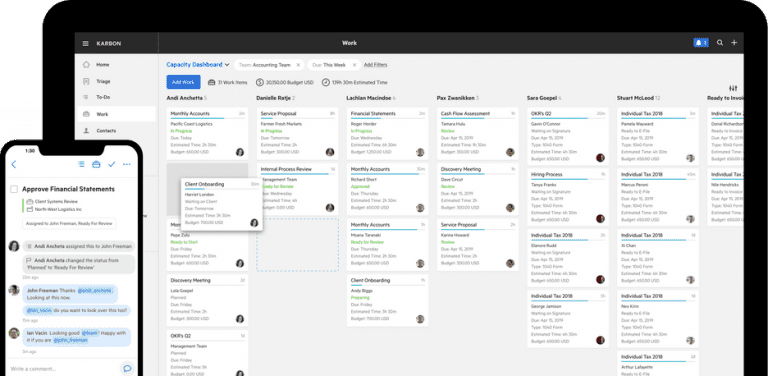
Task: Tap the back arrow on the phone
Action: 14,164
